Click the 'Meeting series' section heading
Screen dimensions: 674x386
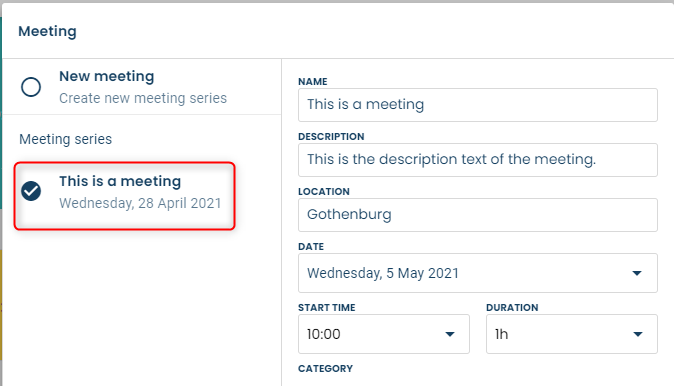65,139
